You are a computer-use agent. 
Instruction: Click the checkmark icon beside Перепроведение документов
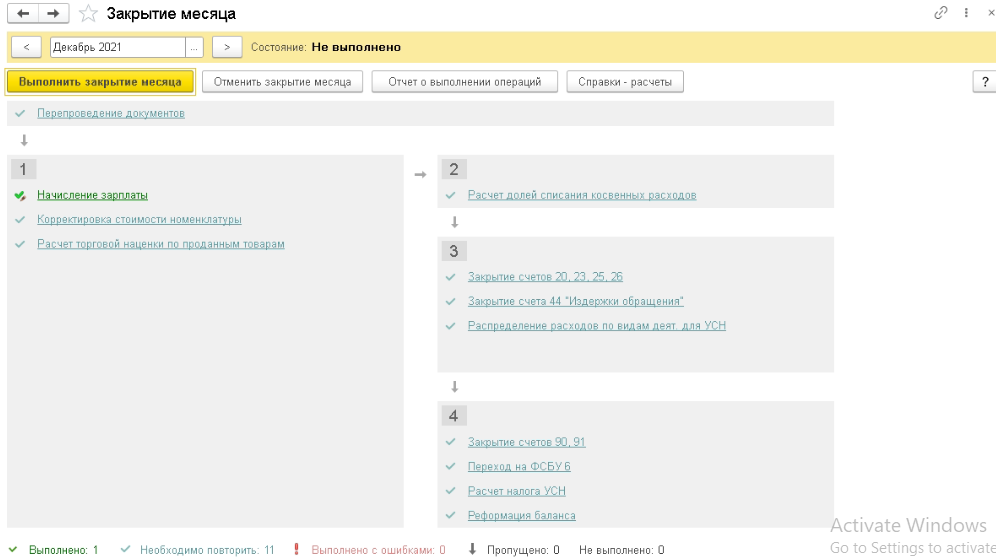(x=20, y=114)
